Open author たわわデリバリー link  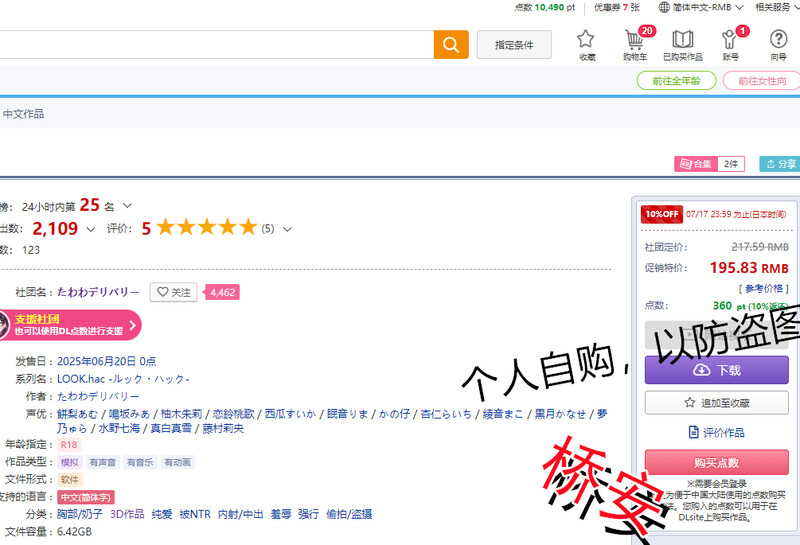click(x=98, y=397)
